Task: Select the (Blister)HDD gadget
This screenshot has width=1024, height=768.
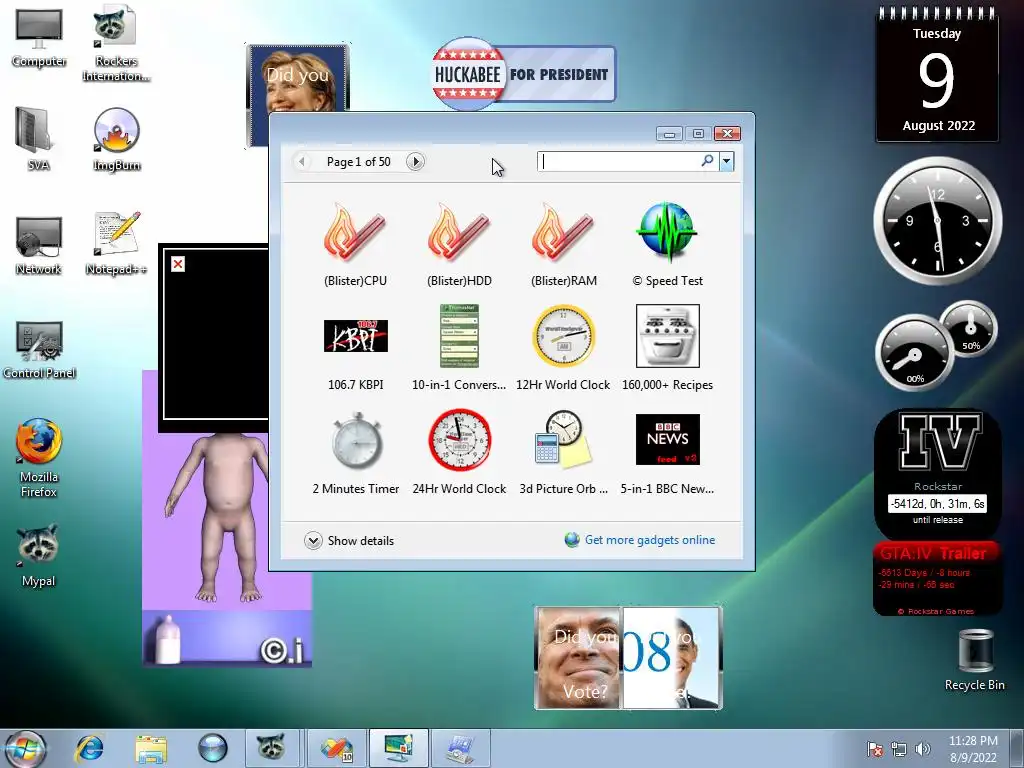Action: [459, 245]
